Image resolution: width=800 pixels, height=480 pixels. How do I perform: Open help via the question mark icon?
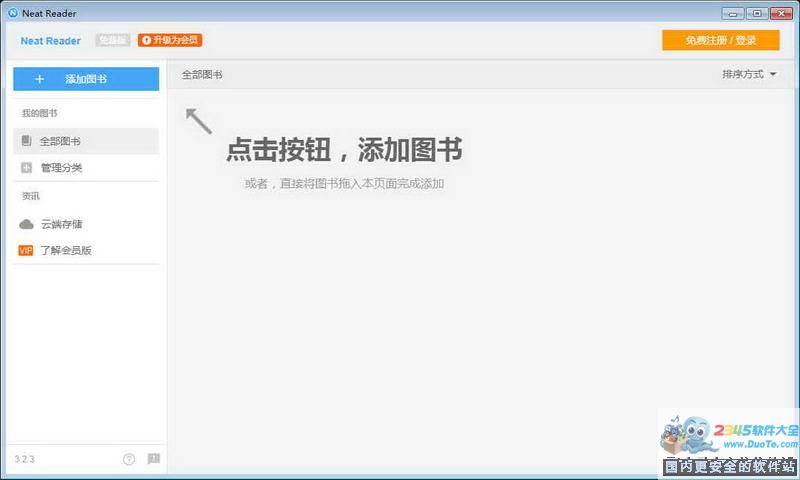tap(129, 459)
